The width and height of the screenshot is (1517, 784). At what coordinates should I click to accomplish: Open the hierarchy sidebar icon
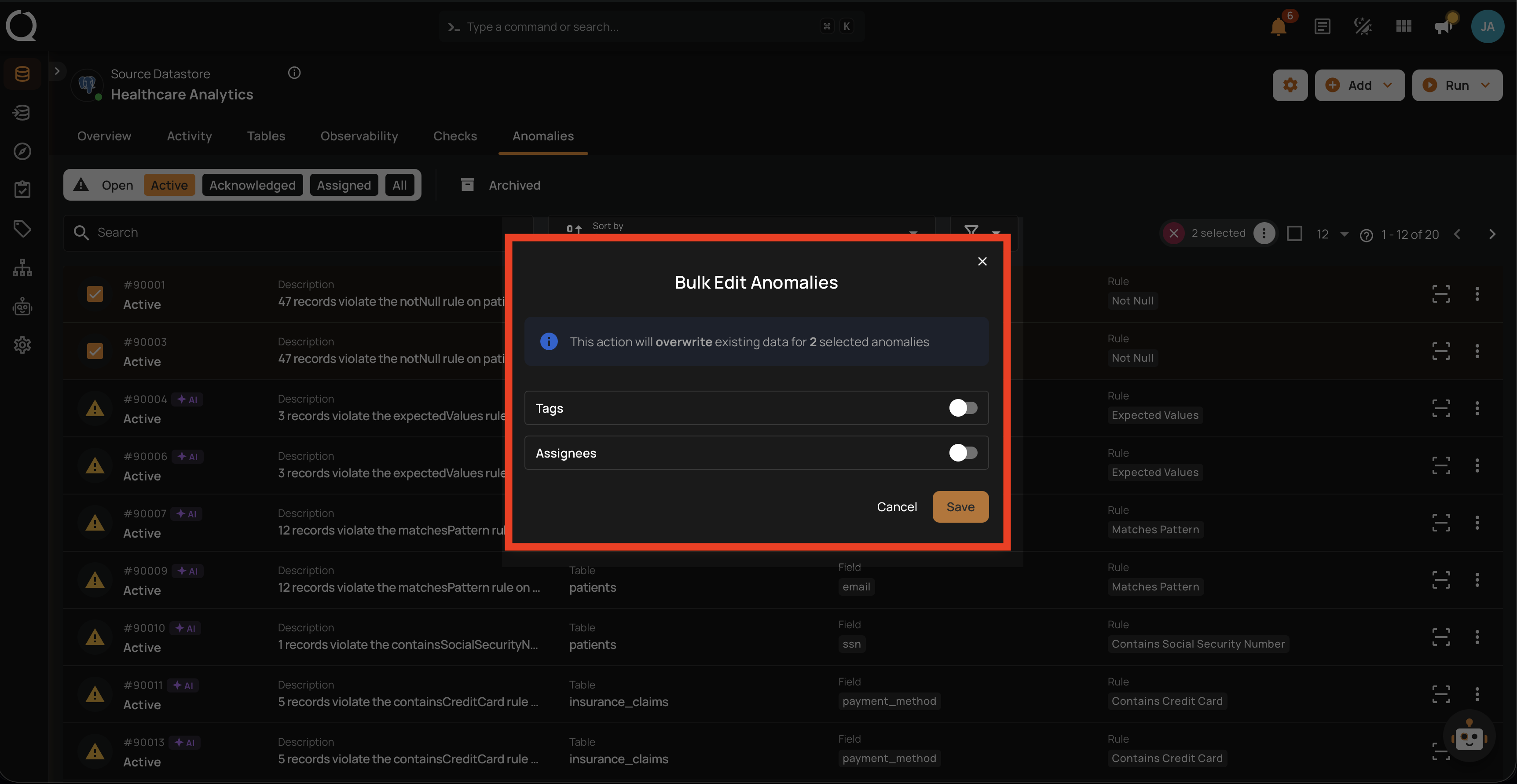[x=22, y=267]
